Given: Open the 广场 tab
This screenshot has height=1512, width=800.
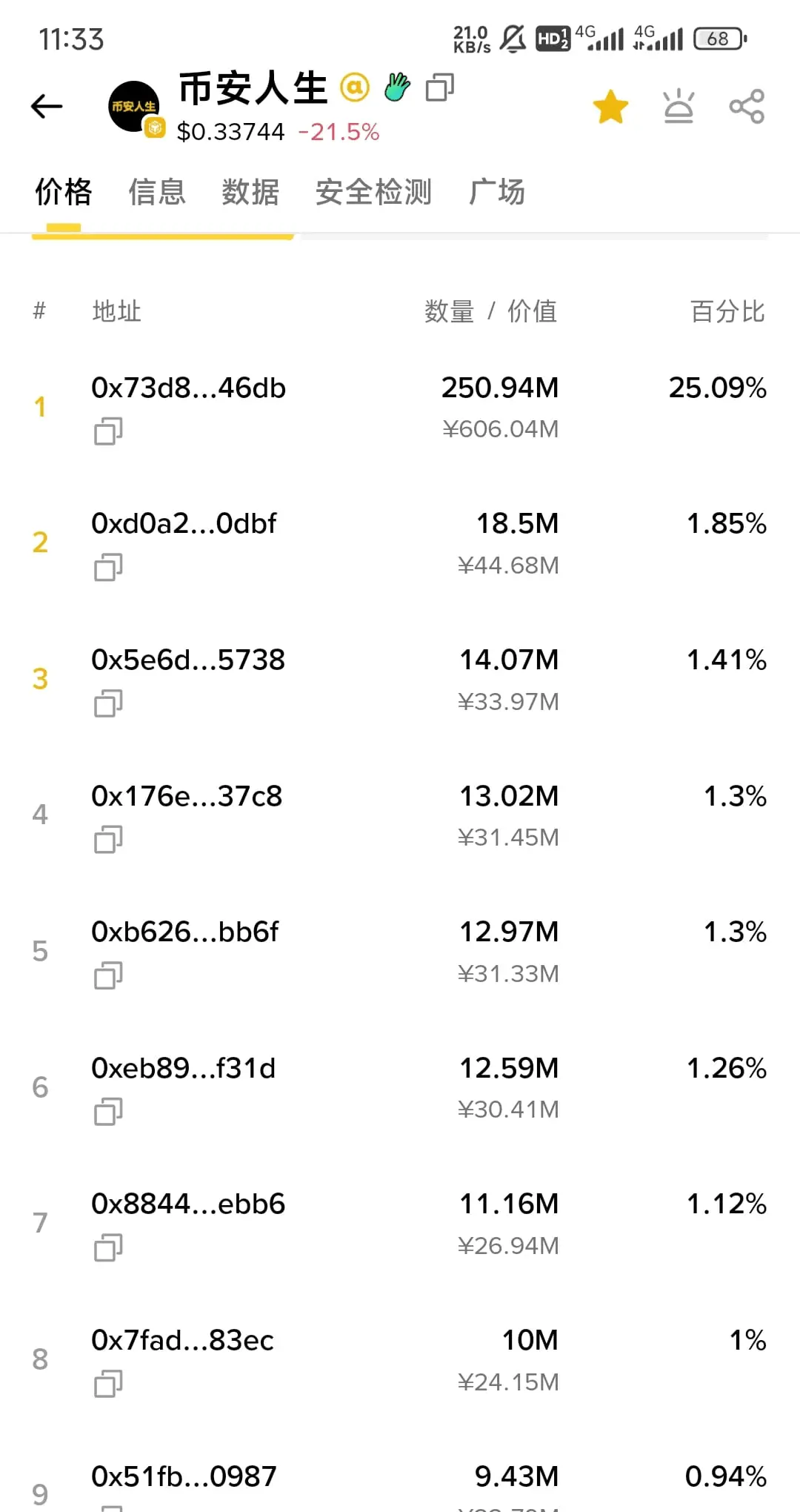Looking at the screenshot, I should (496, 192).
